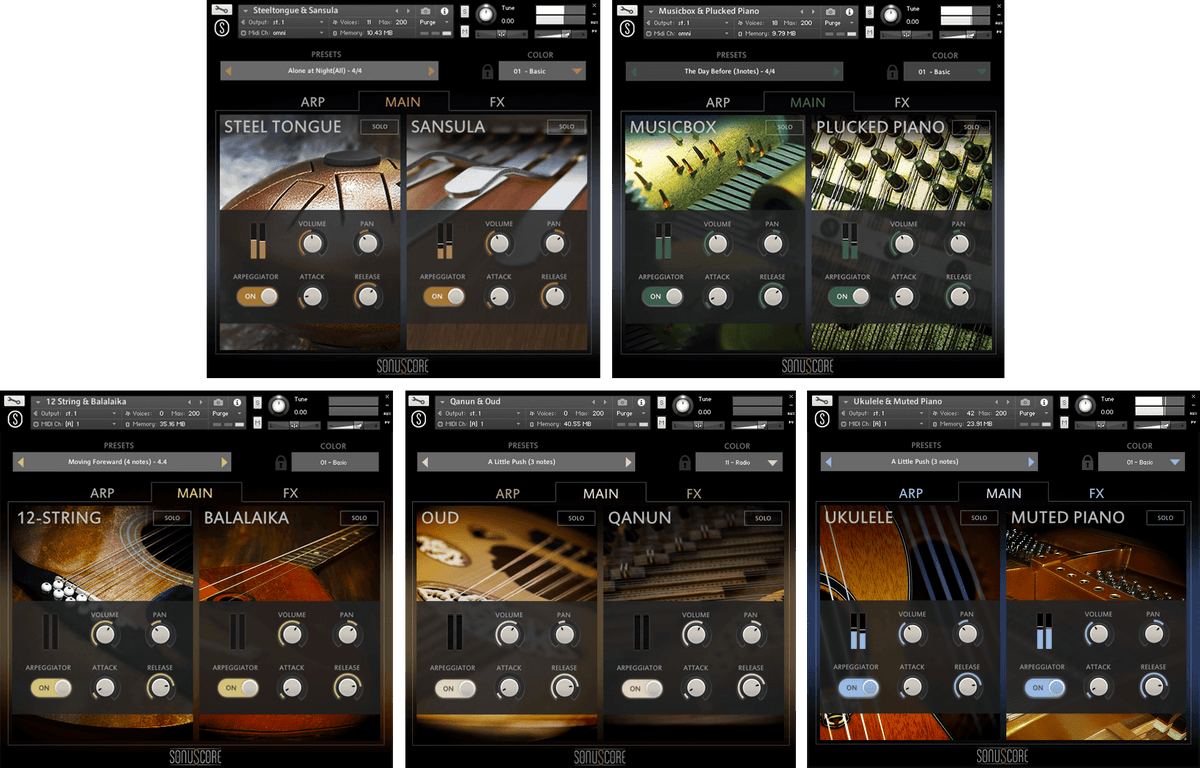The image size is (1200, 768).
Task: Open info icon for 12 String & Balalaika
Action: [235, 401]
